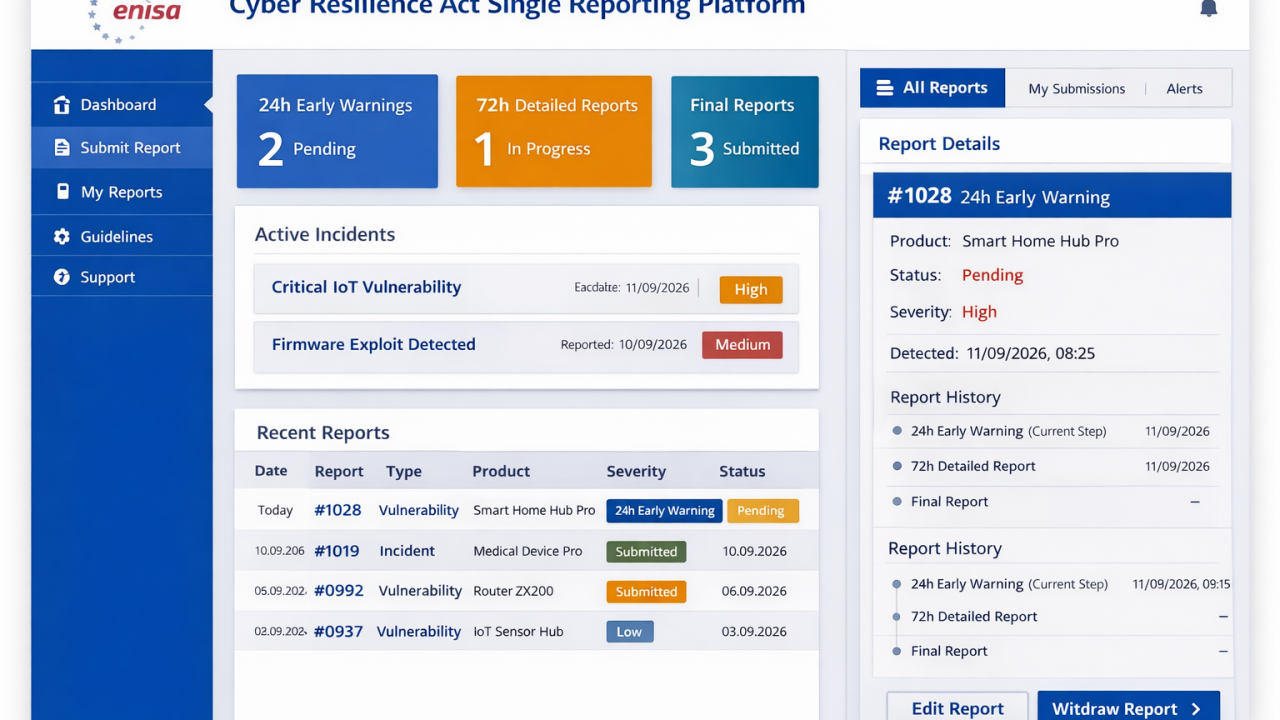1280x720 pixels.
Task: Open the Final Reports submitted card
Action: (x=745, y=131)
